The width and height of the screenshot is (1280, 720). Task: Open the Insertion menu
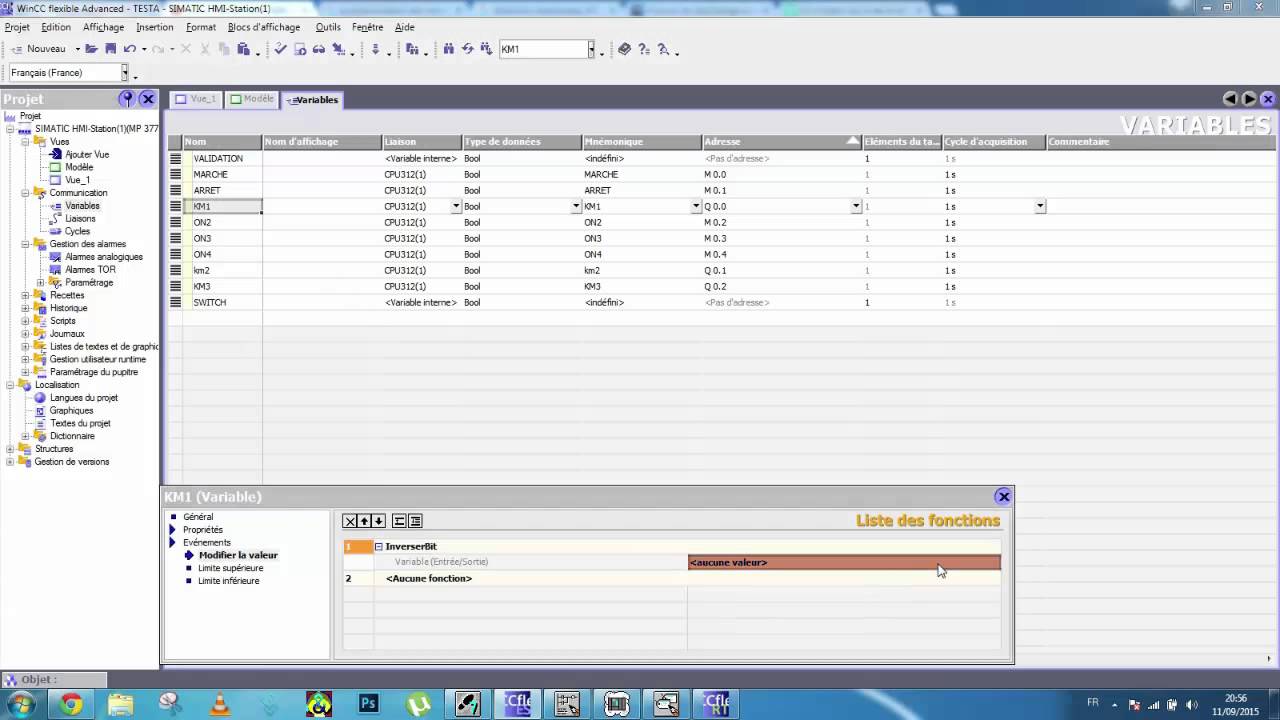point(155,27)
